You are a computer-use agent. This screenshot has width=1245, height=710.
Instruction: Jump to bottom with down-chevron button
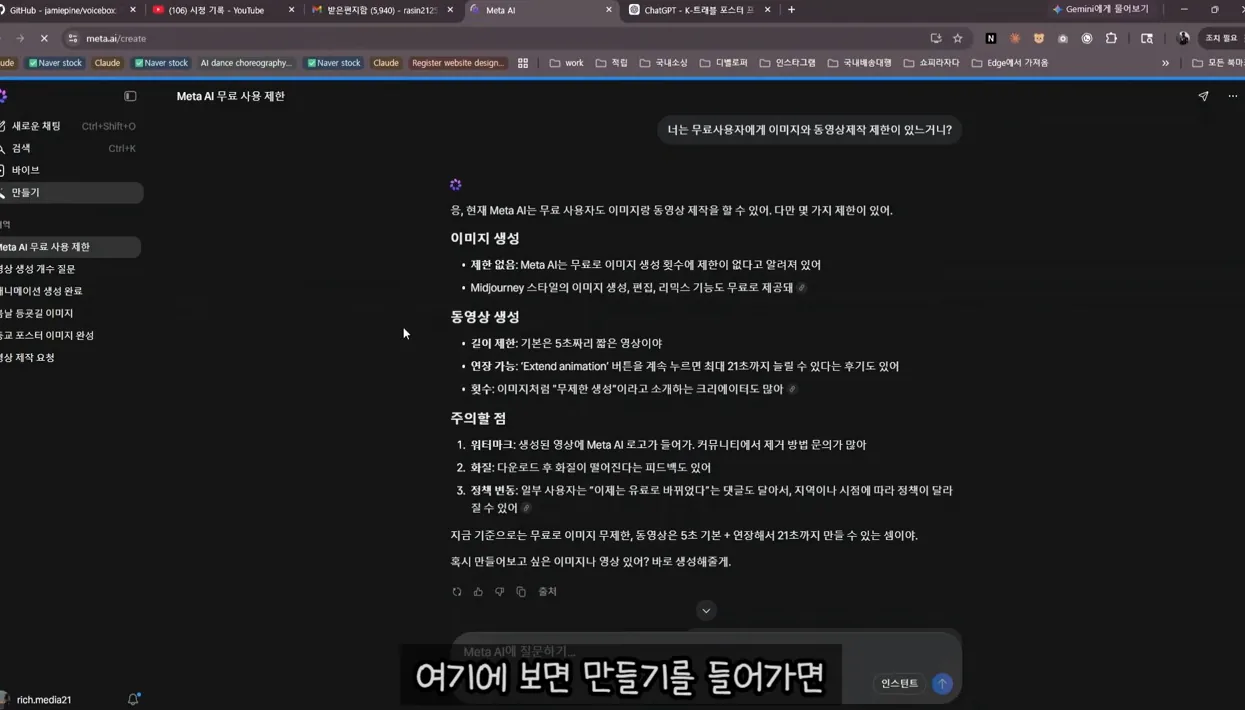coord(706,610)
